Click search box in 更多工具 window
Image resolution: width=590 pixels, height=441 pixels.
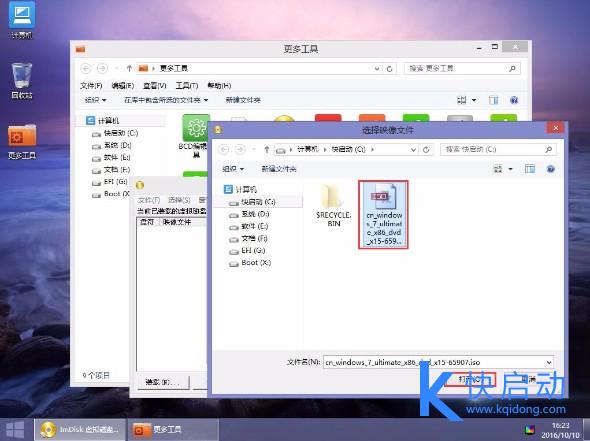(462, 68)
